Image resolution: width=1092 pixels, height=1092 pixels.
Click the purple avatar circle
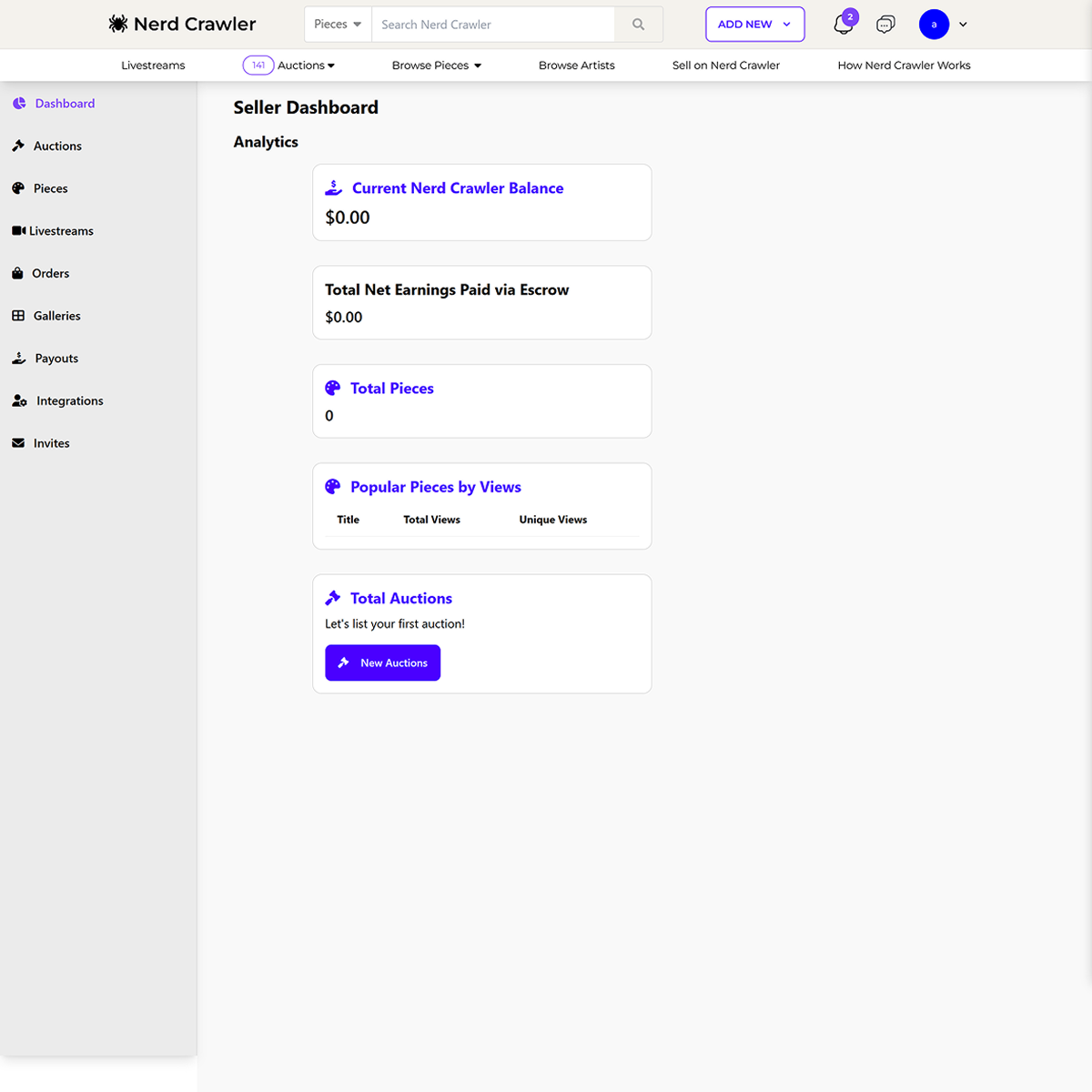[934, 24]
